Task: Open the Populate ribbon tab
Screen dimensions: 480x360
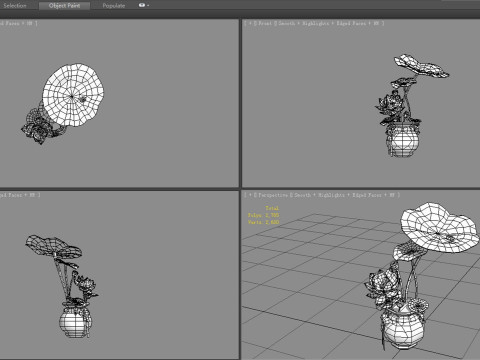Action: (x=114, y=6)
